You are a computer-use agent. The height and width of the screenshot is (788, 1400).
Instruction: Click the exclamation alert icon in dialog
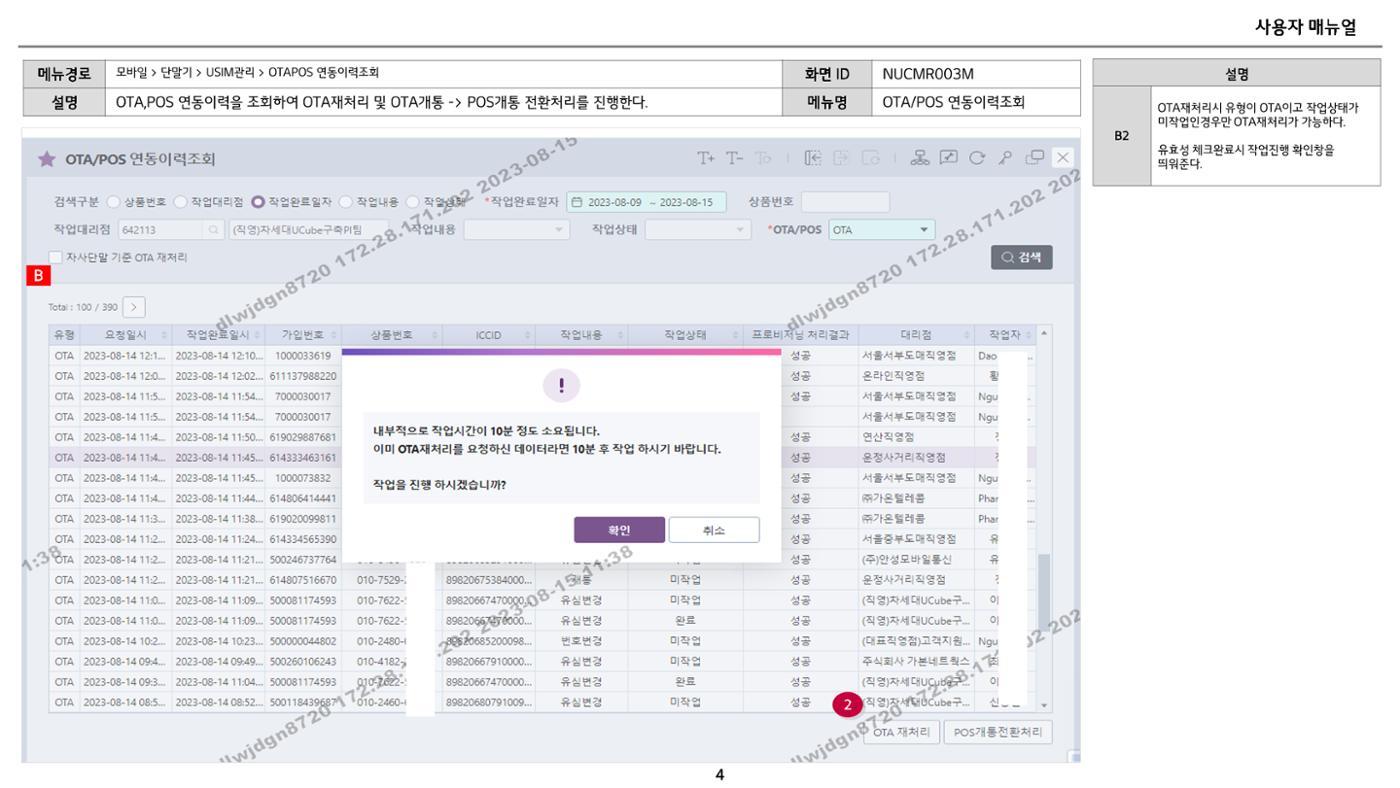pyautogui.click(x=561, y=386)
